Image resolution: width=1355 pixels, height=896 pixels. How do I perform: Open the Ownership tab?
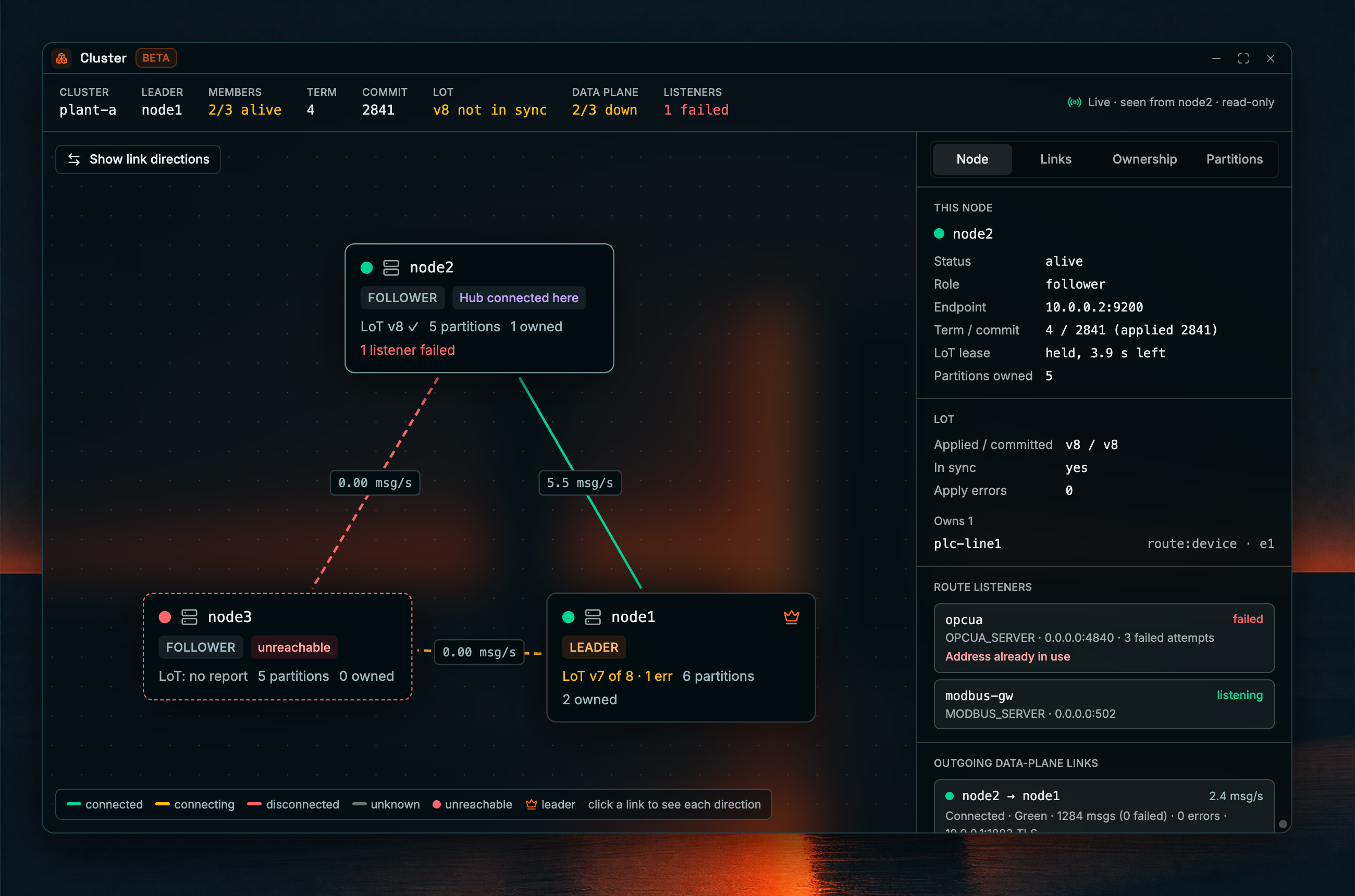coord(1144,159)
